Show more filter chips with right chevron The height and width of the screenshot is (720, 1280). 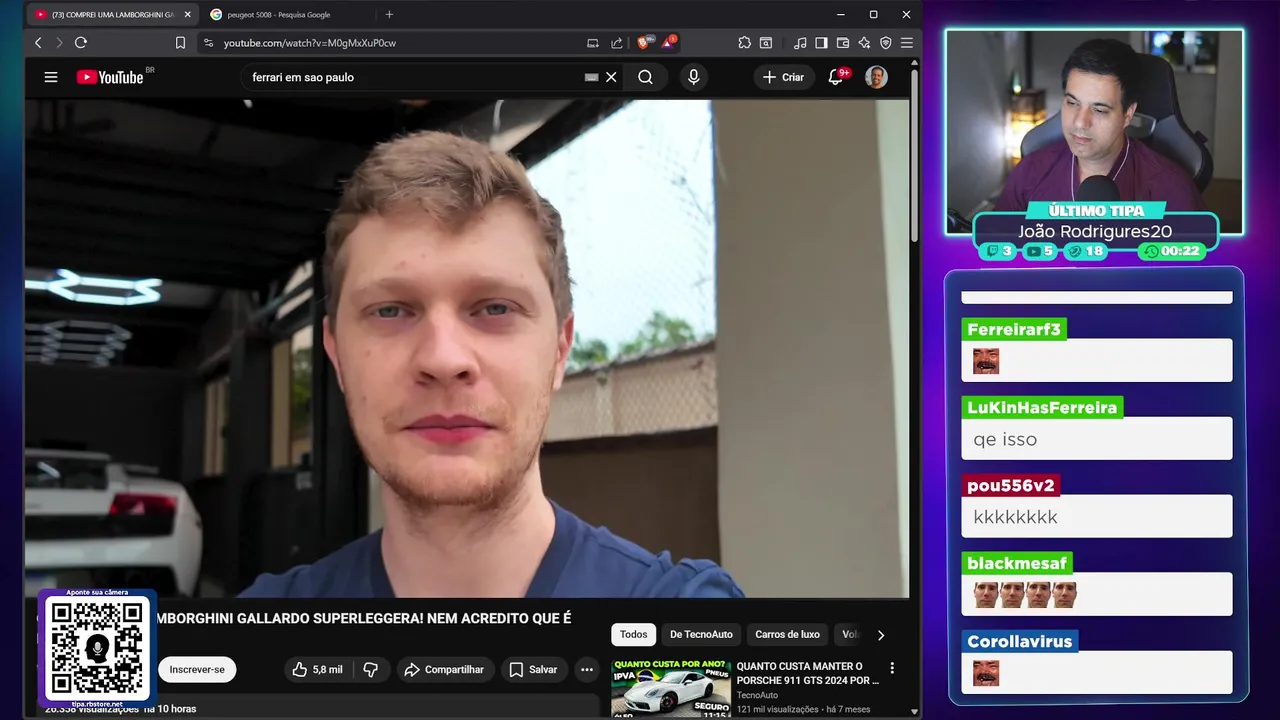pos(880,634)
